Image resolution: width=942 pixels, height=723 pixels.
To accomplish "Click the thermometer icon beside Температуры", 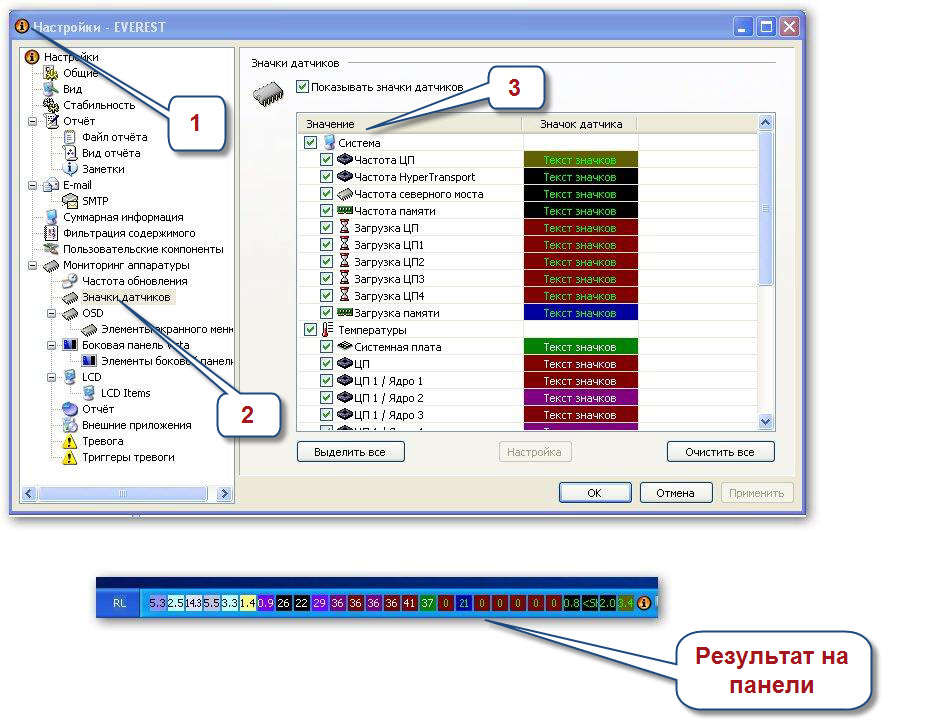I will click(327, 330).
